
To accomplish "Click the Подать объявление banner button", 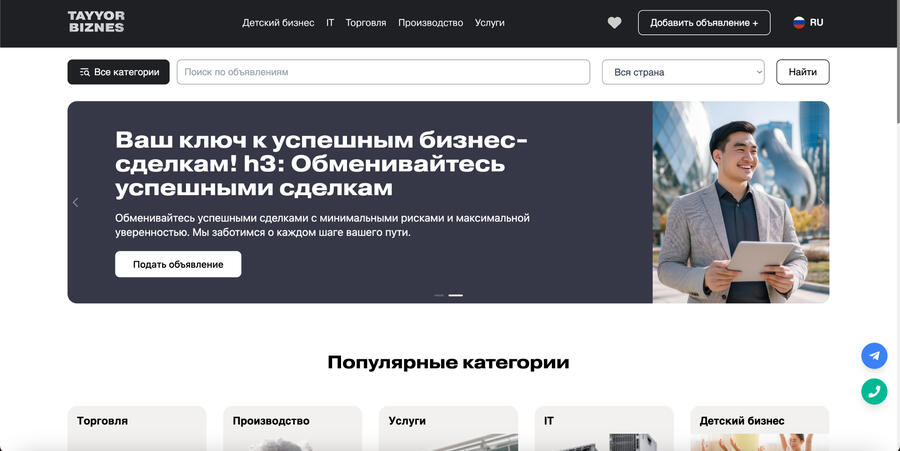I will pos(178,264).
